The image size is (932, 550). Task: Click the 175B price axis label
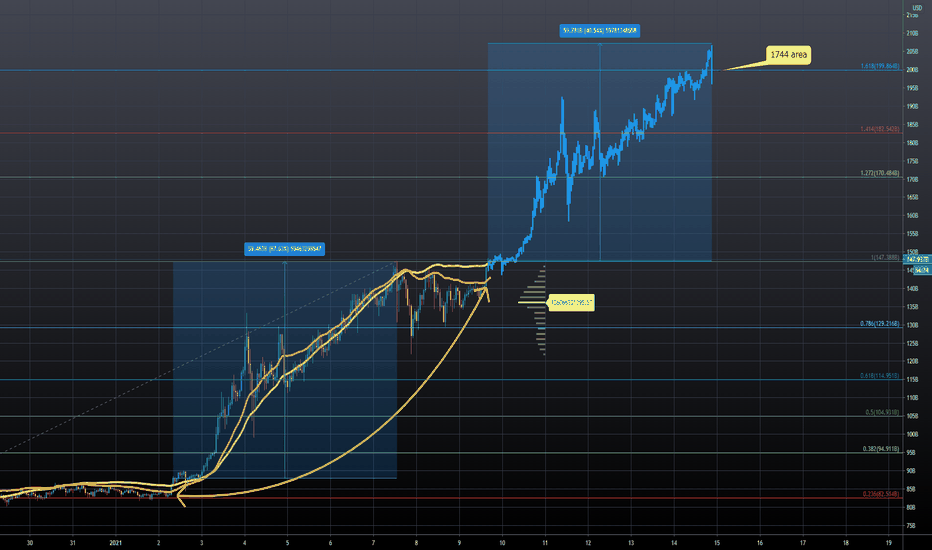point(912,161)
